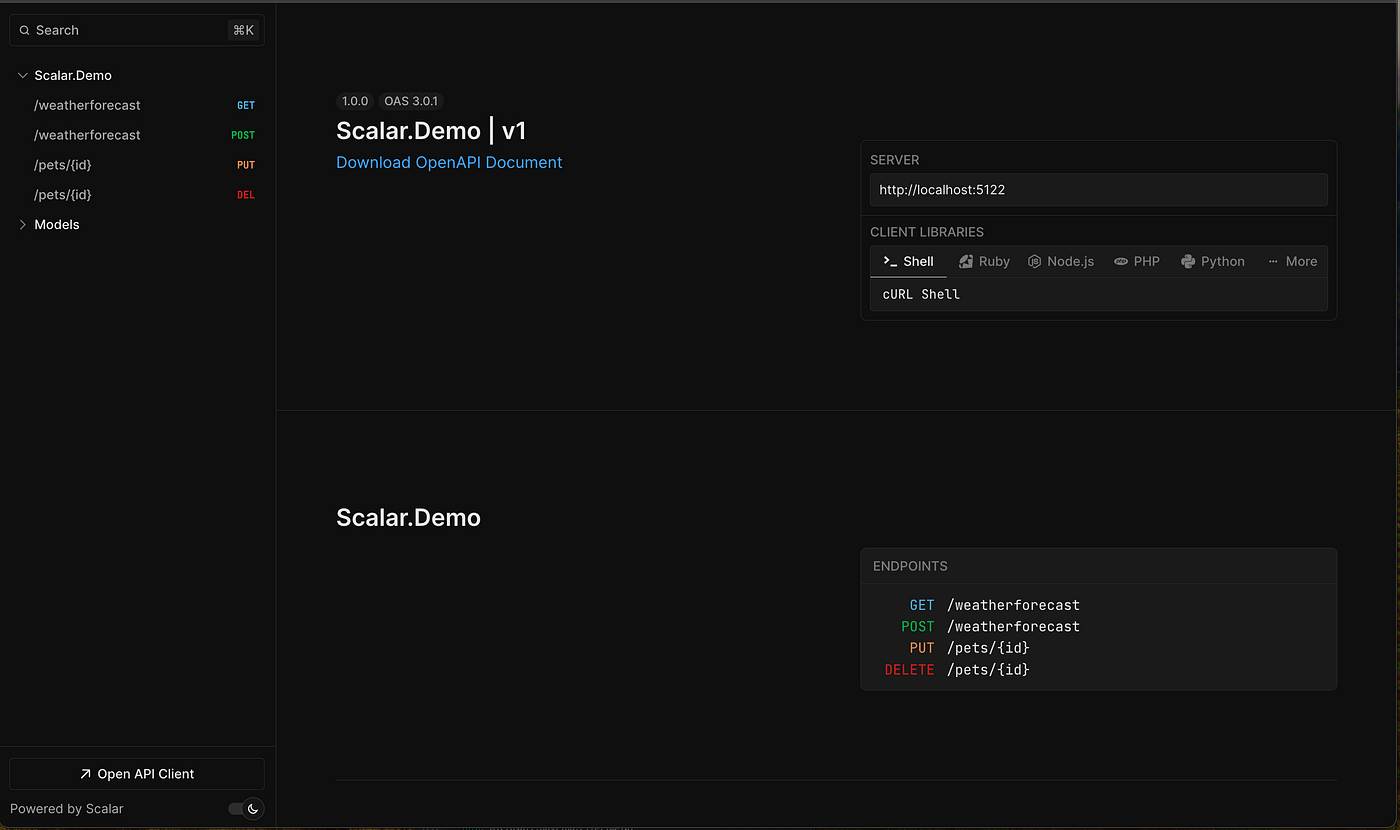
Task: Select the PHP client library tab
Action: pyautogui.click(x=1137, y=261)
